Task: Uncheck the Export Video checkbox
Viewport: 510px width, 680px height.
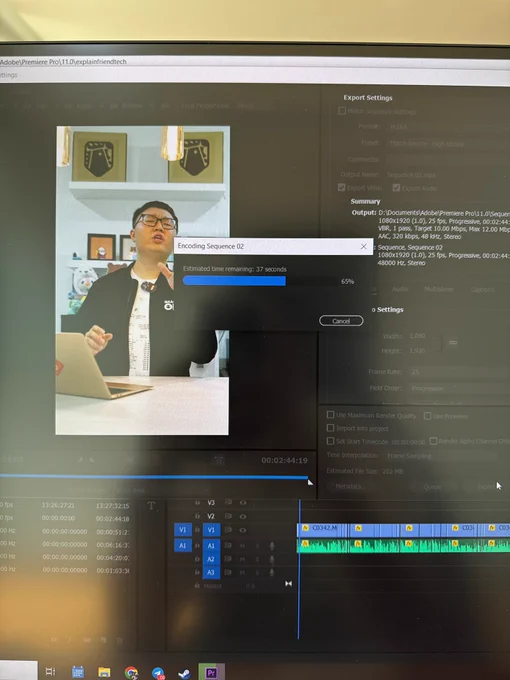Action: coord(342,187)
